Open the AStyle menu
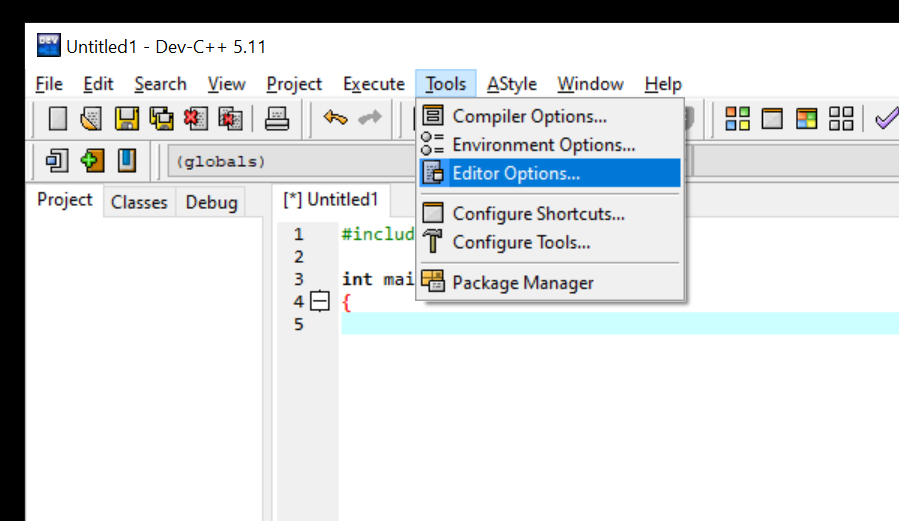The width and height of the screenshot is (899, 521). [511, 84]
